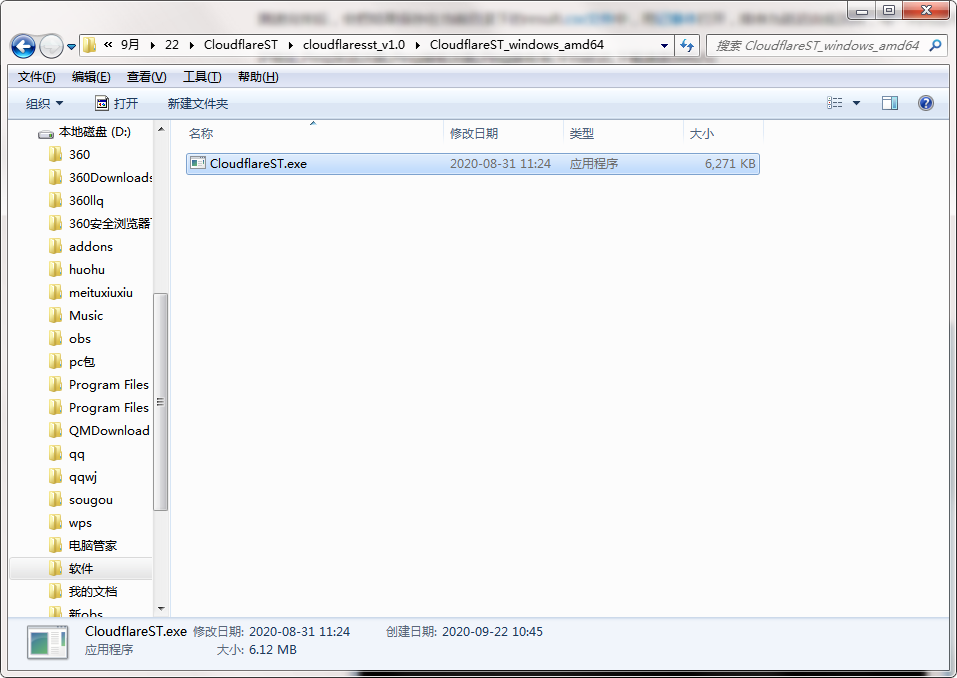Click the 6,271 KB size cell
957x678 pixels.
click(x=730, y=164)
